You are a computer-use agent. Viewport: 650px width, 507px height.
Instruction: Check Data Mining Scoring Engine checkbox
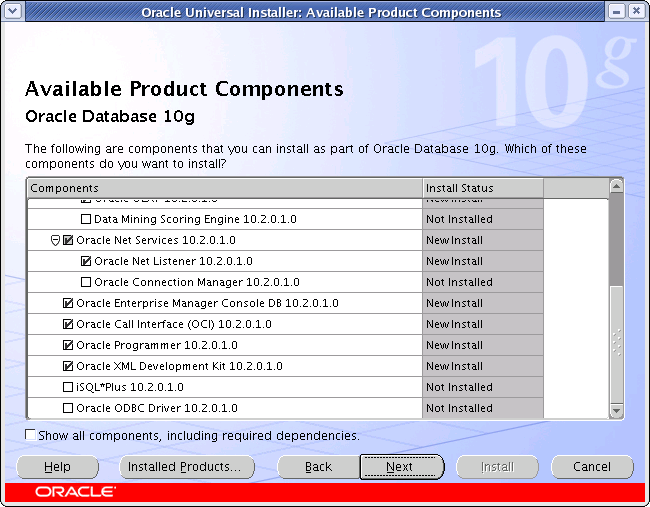[86, 219]
